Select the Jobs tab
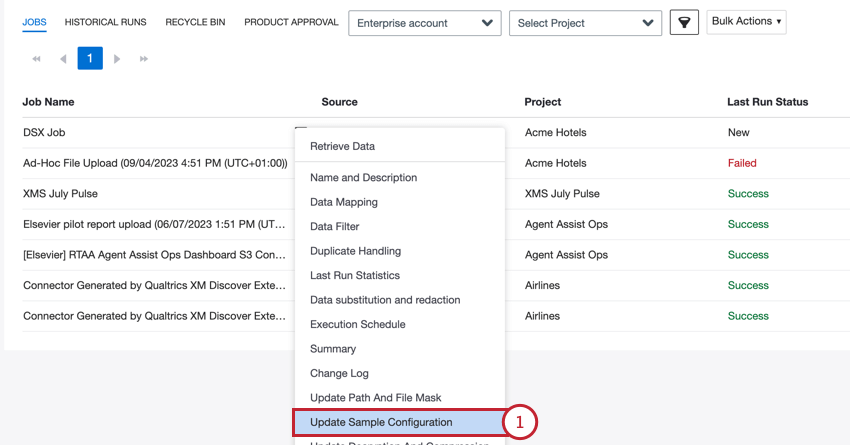This screenshot has height=445, width=850. point(34,22)
